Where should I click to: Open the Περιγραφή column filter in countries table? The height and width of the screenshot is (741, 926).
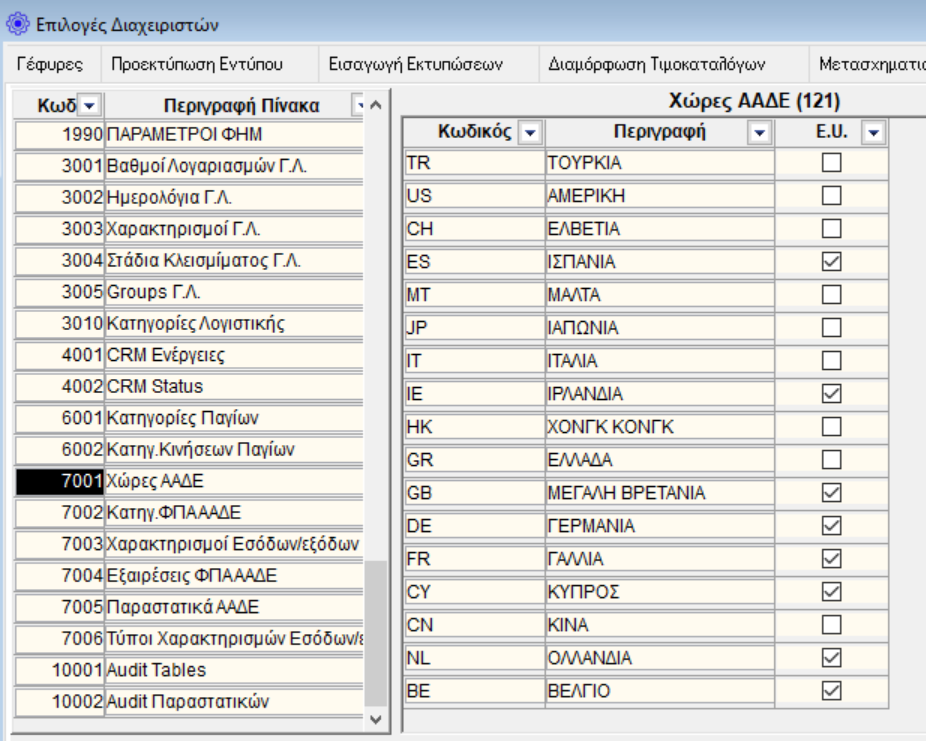pos(760,132)
